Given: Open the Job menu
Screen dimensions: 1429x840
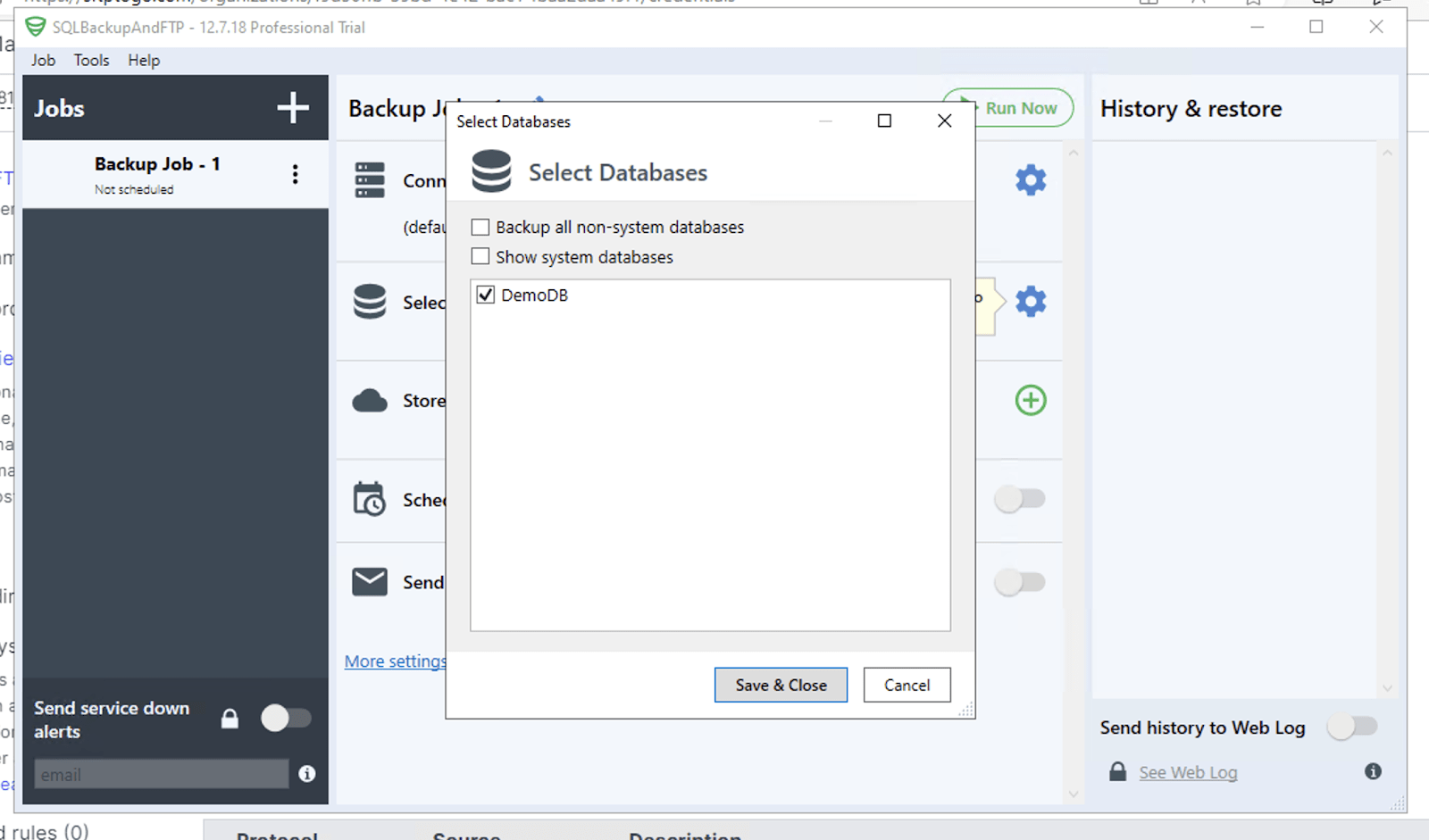Looking at the screenshot, I should (x=43, y=60).
